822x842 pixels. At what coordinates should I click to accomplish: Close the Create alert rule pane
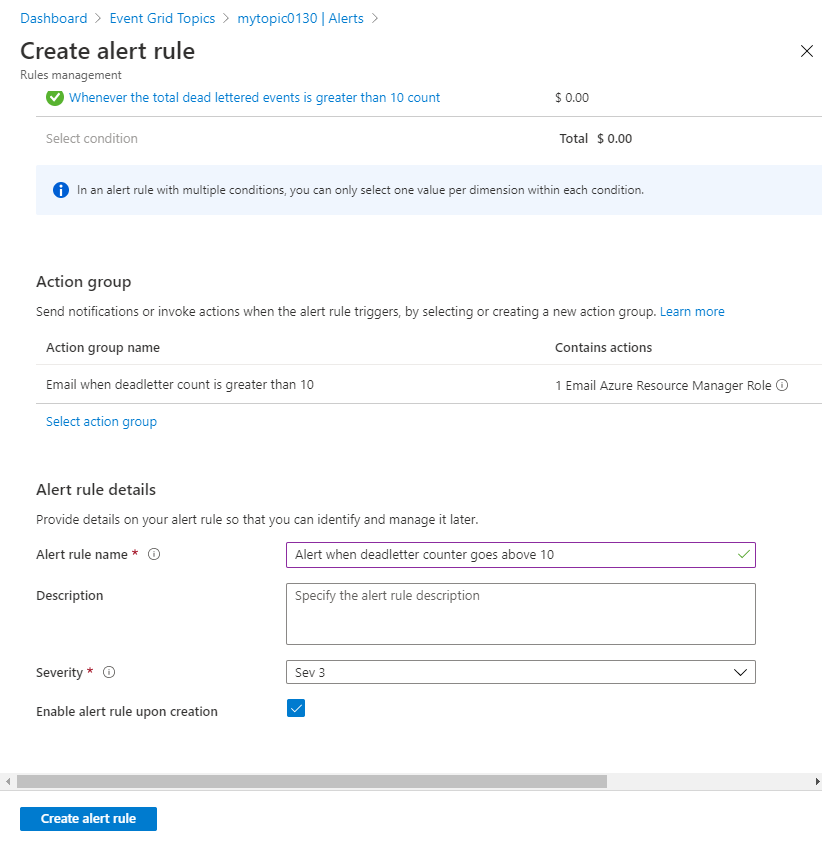[807, 51]
